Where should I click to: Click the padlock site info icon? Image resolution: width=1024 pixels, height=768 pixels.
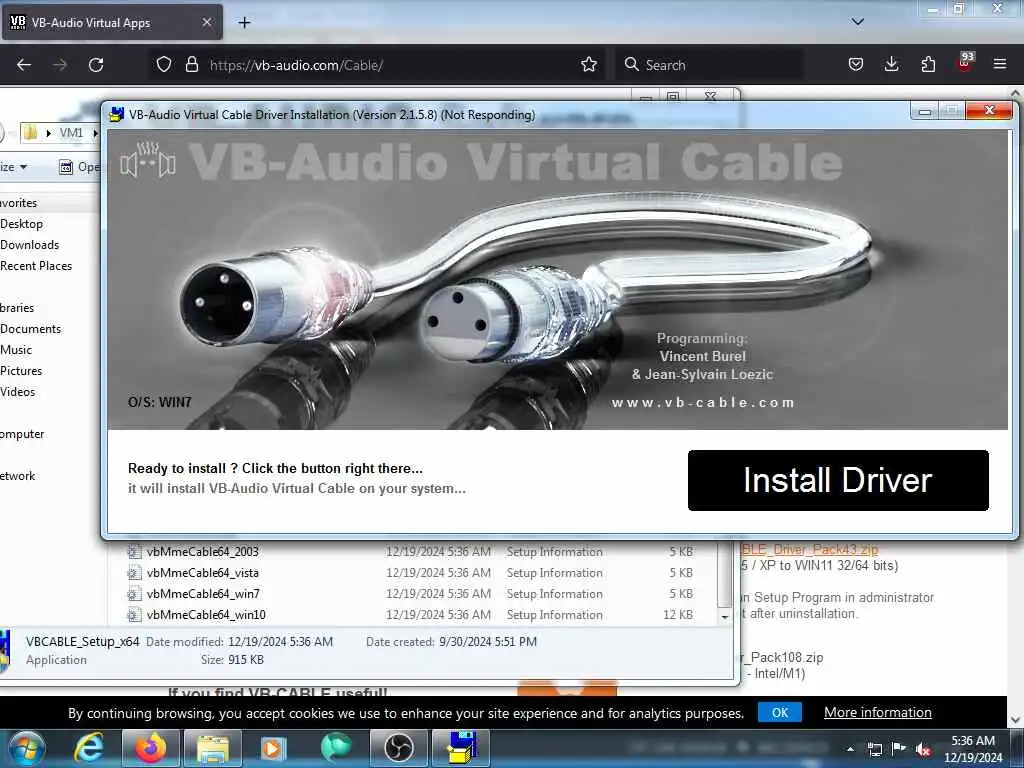[191, 65]
